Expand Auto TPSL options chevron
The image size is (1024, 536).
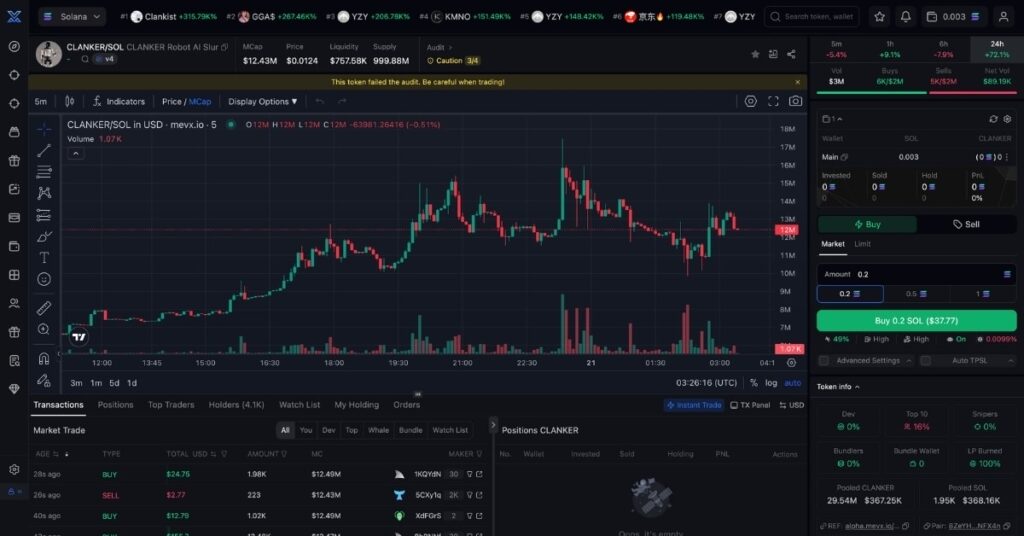coord(1010,360)
